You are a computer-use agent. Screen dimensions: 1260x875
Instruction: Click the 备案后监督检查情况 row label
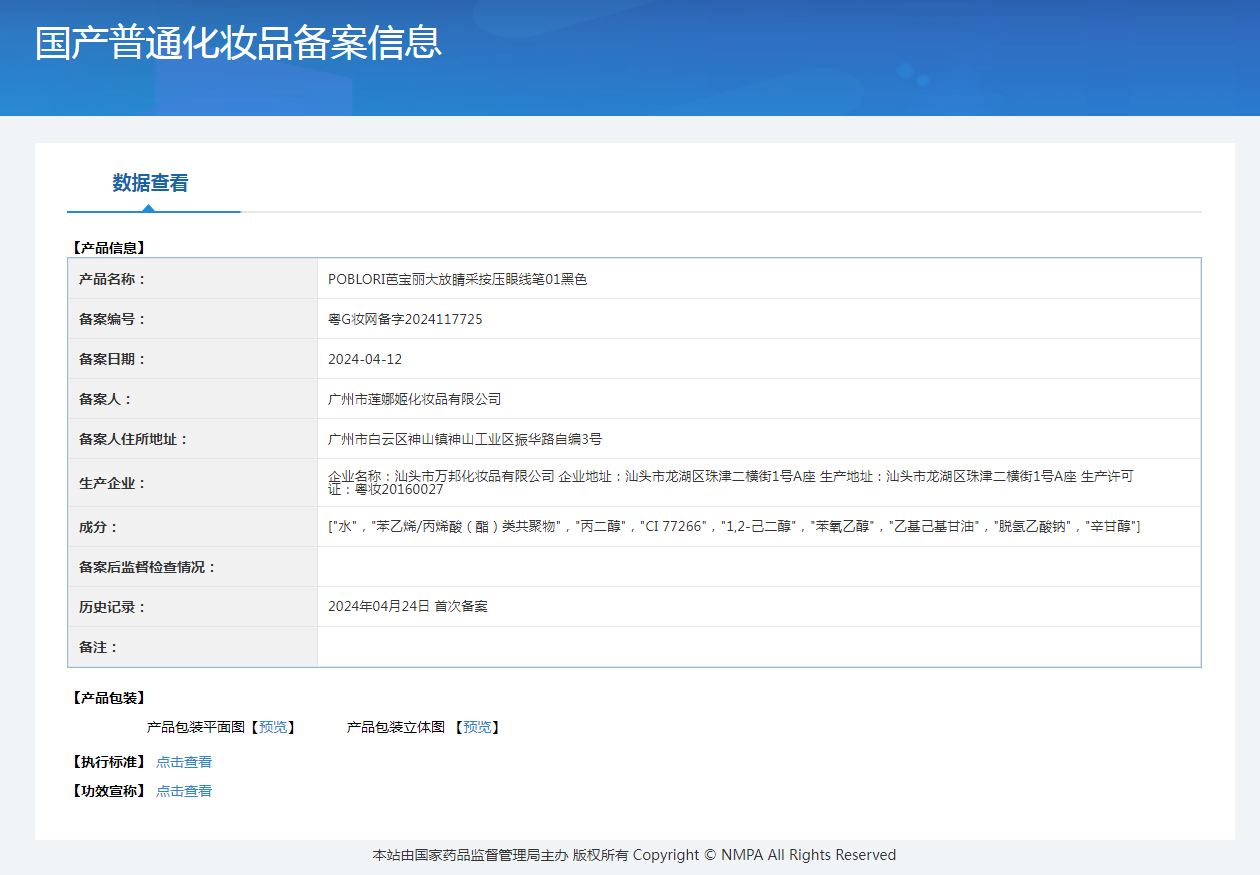[147, 567]
